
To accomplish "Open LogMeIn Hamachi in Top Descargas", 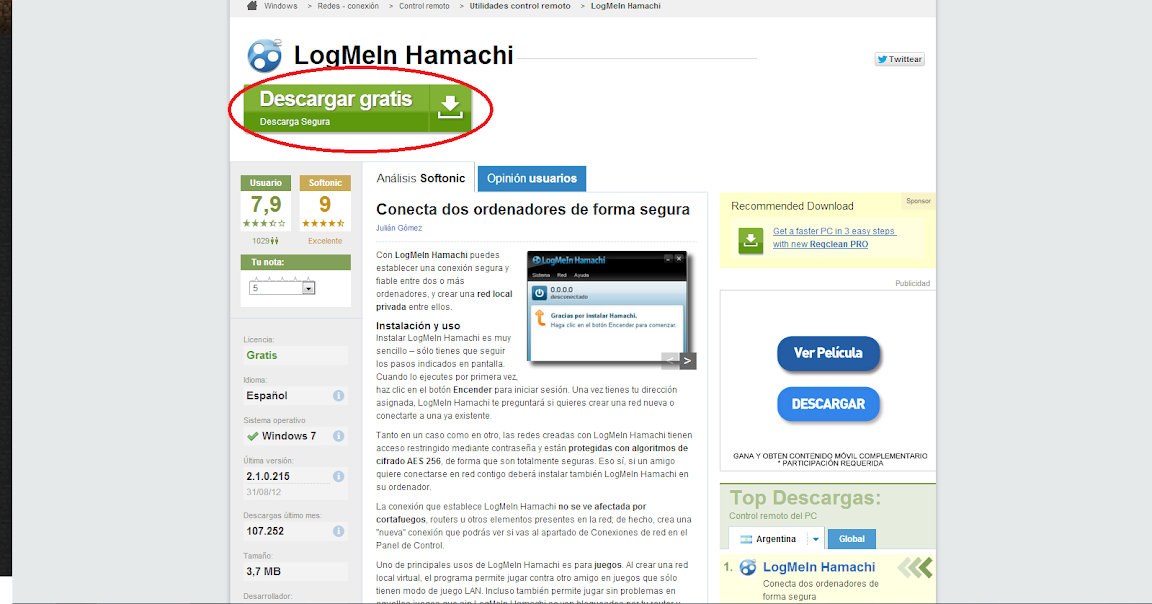I will point(818,567).
